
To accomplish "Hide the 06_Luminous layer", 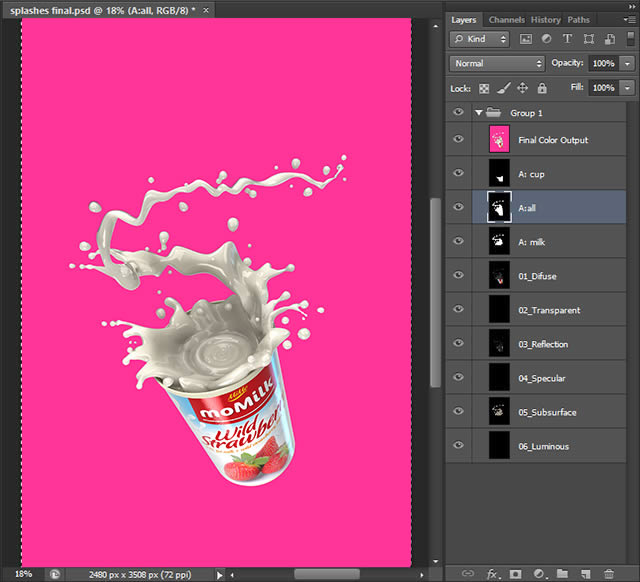I will click(458, 445).
